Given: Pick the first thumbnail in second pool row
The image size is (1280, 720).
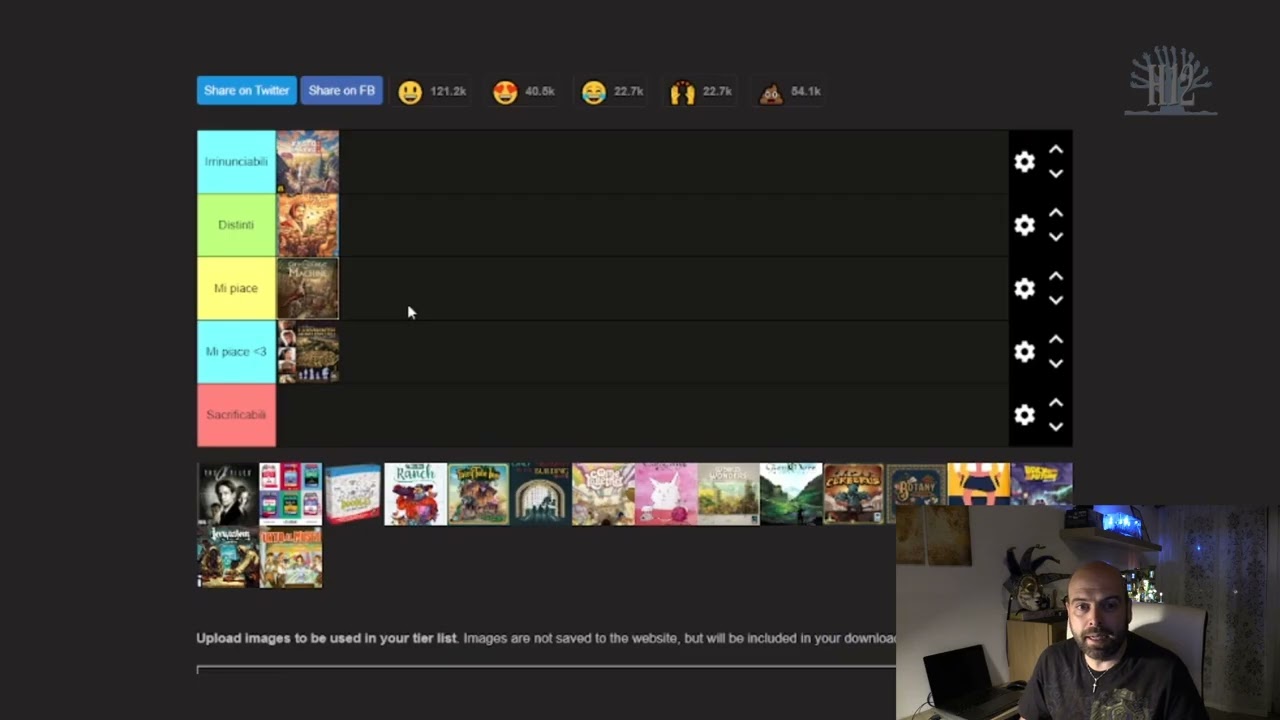Looking at the screenshot, I should (228, 557).
